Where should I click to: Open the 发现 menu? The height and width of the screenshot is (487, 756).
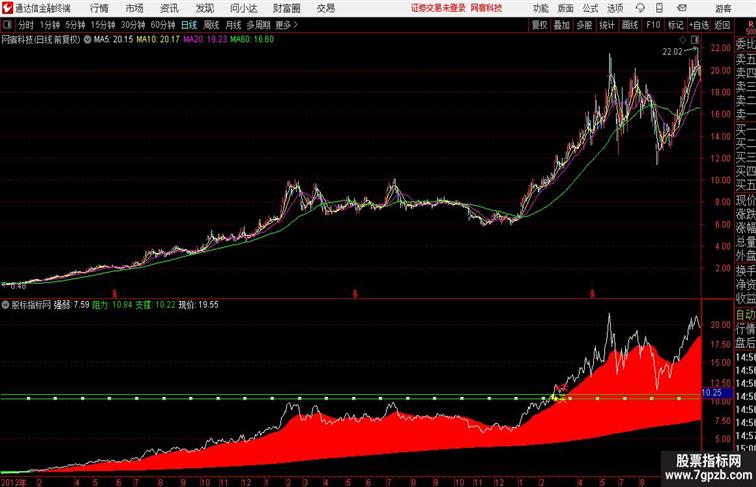204,8
